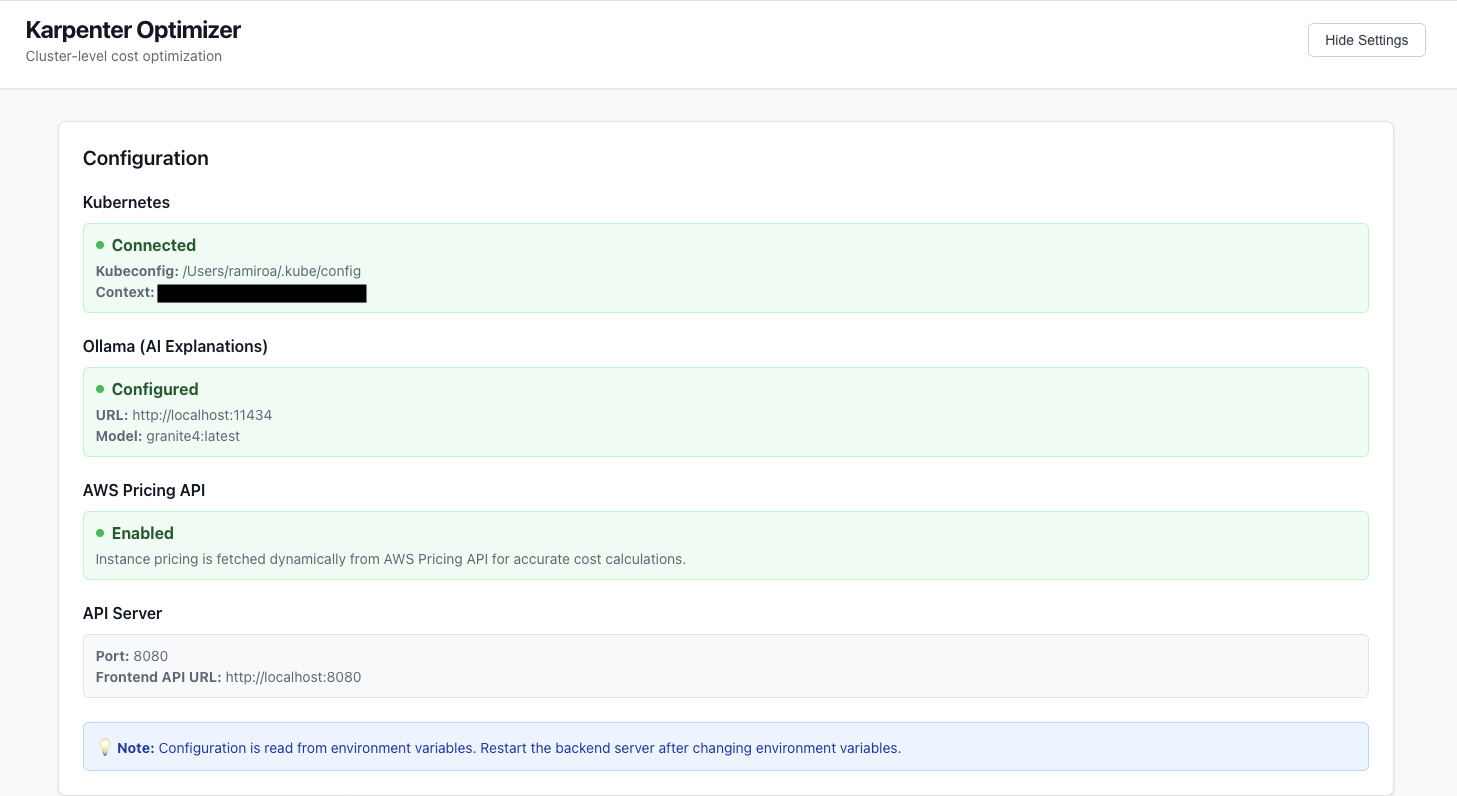Click the Configuration heading

coord(146,158)
